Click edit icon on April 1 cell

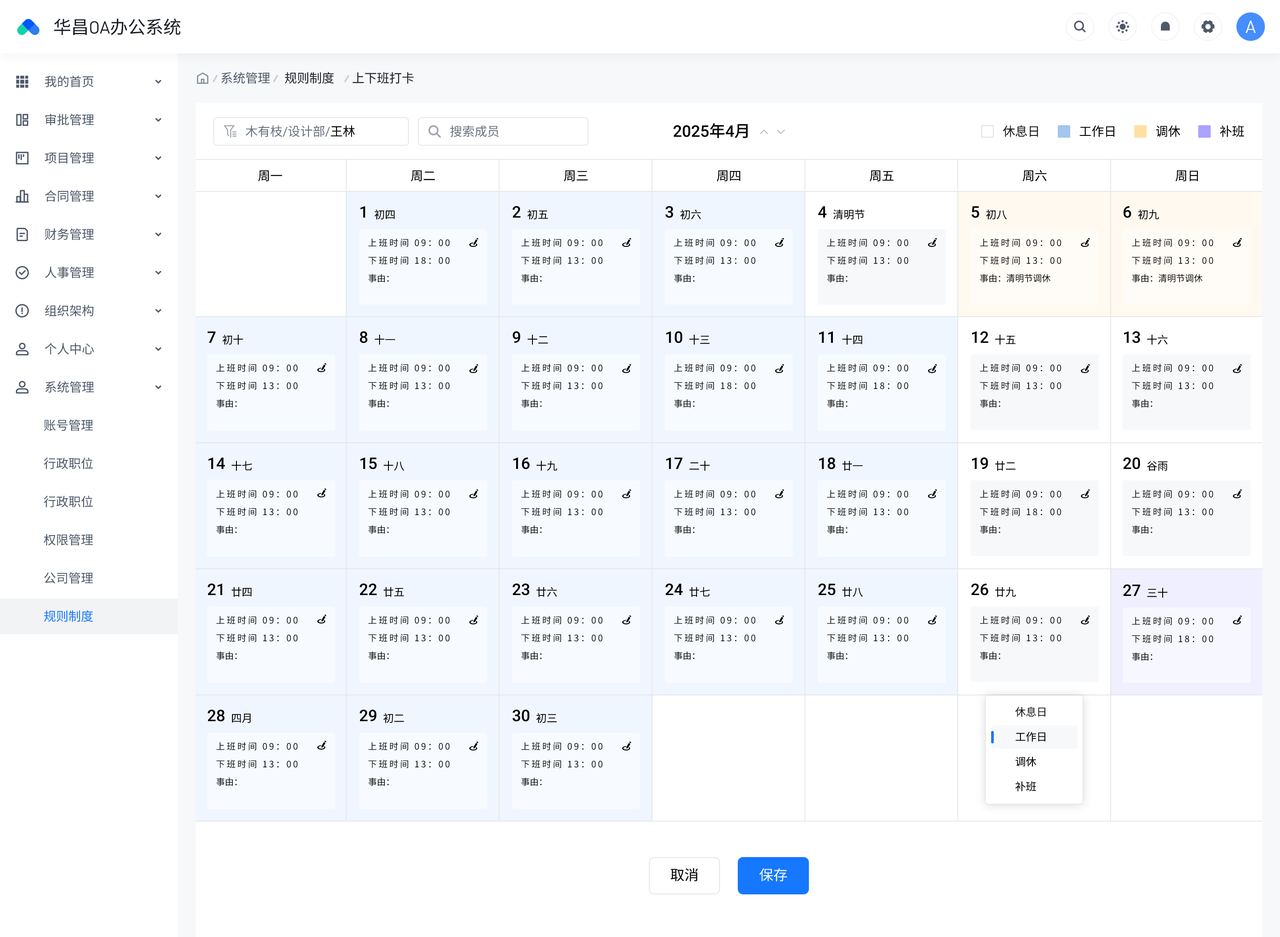(x=474, y=242)
